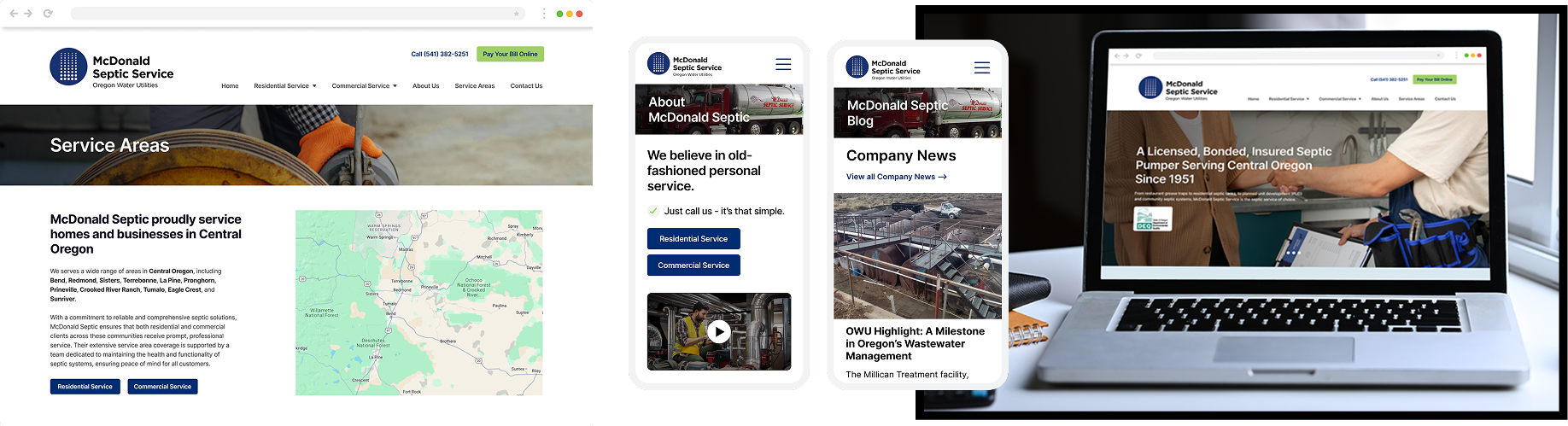Click View all Company News link

[896, 177]
